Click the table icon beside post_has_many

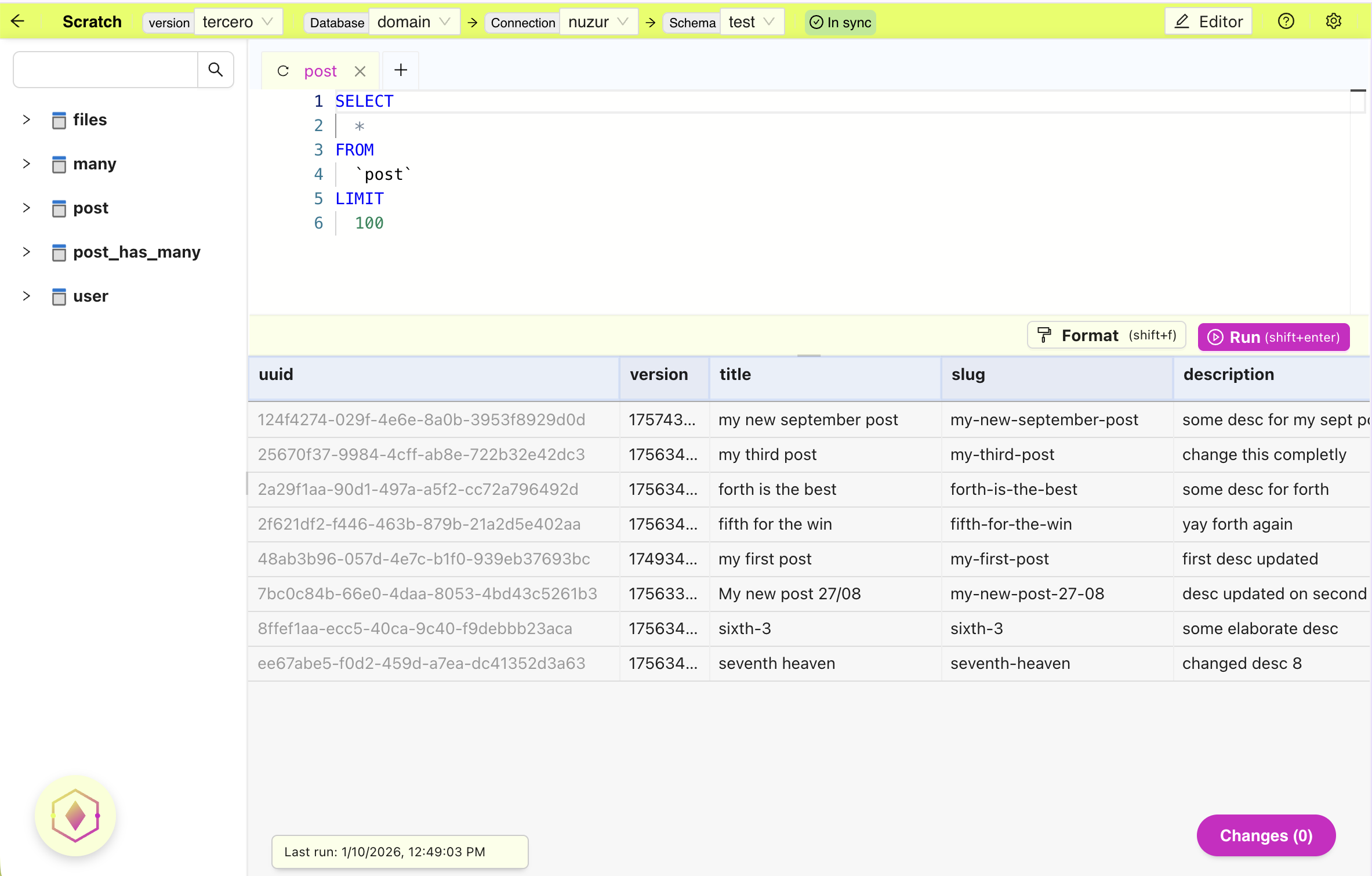click(59, 252)
